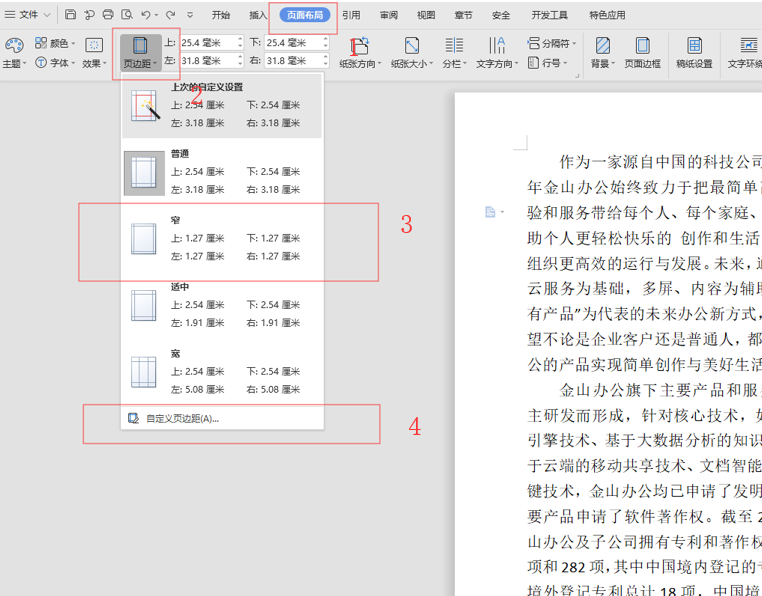Open the 行号 line numbers dropdown
Viewport: 762px width, 596px height.
tap(547, 63)
